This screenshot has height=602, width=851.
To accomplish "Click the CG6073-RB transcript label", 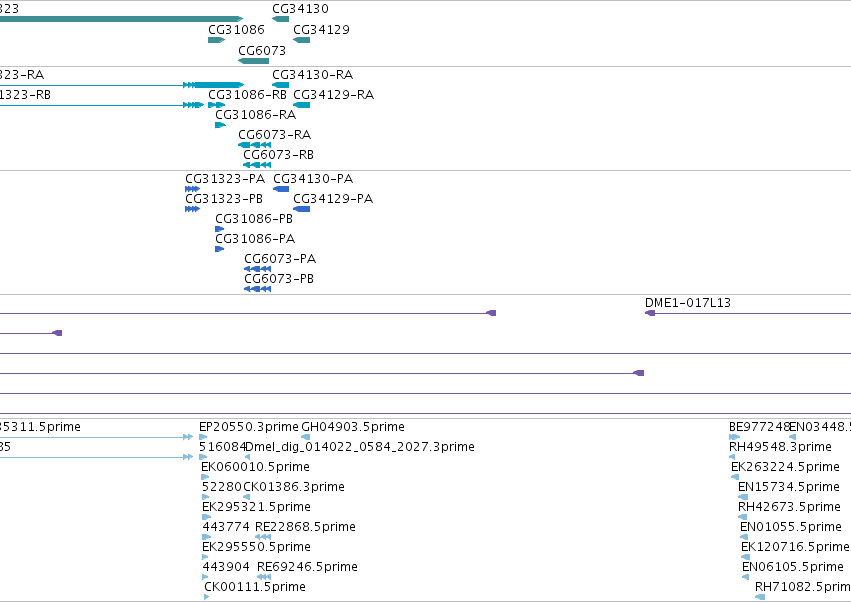I will tap(278, 155).
